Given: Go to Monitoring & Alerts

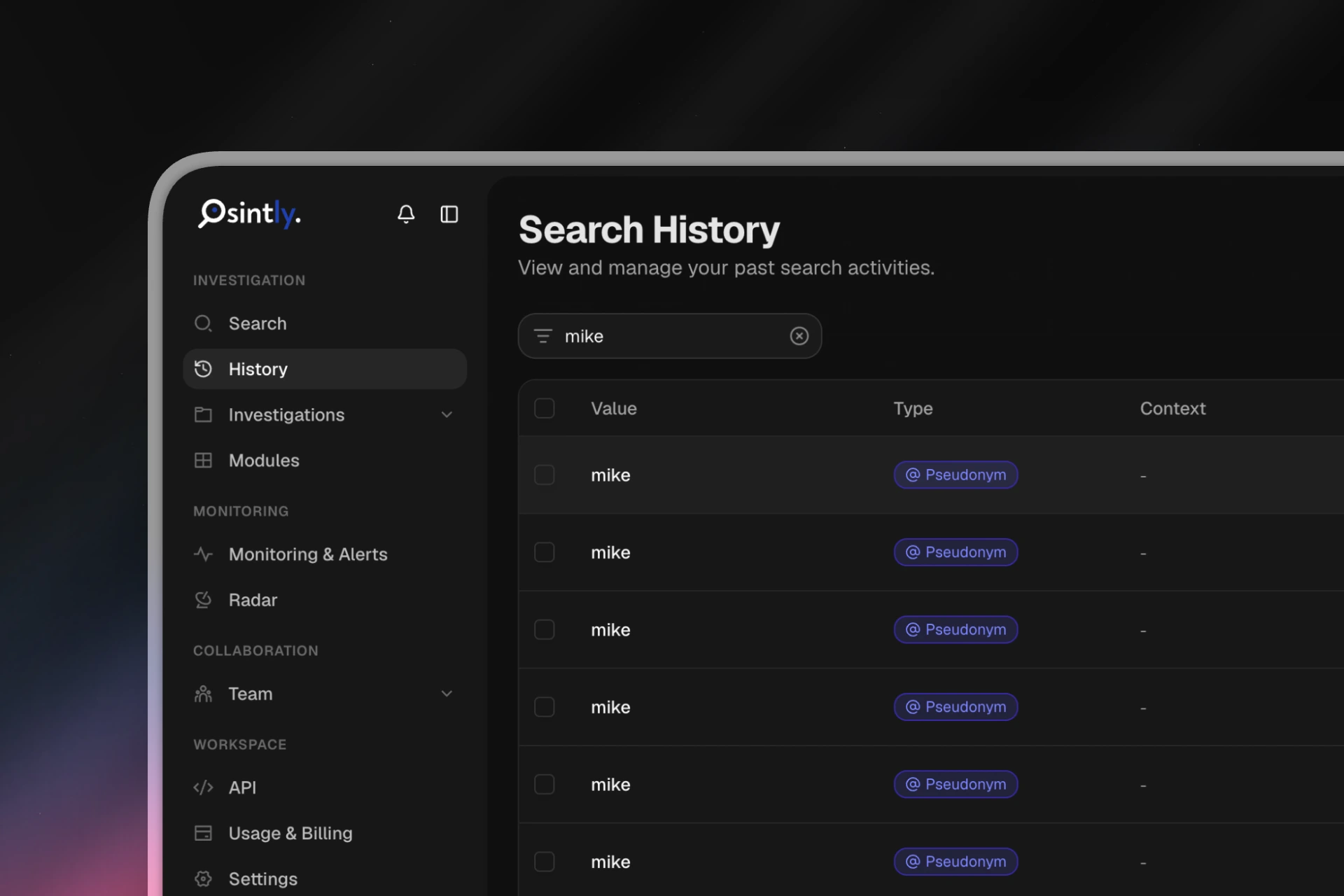Looking at the screenshot, I should (x=325, y=554).
